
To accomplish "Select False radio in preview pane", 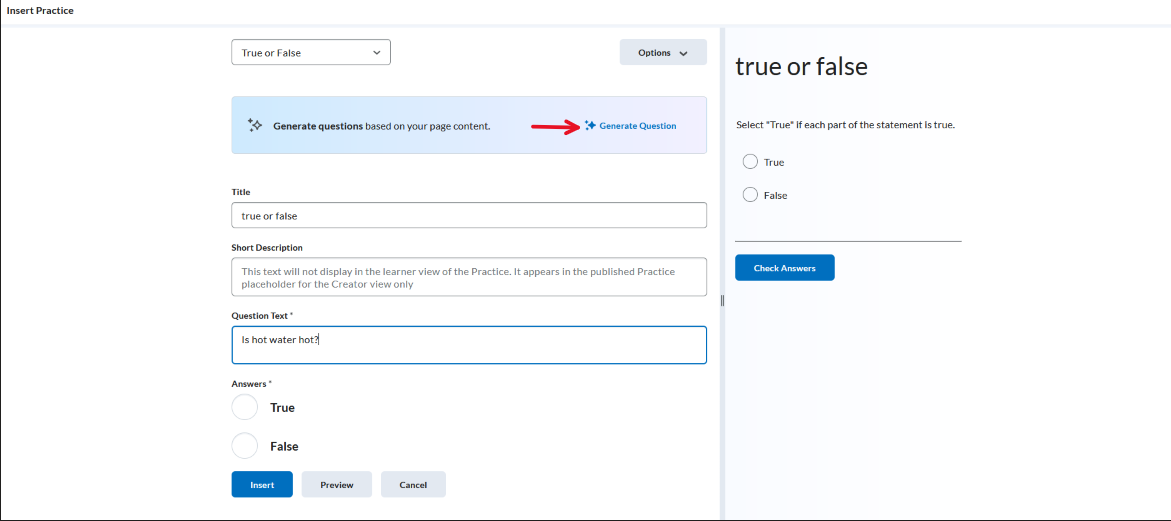I will (750, 195).
